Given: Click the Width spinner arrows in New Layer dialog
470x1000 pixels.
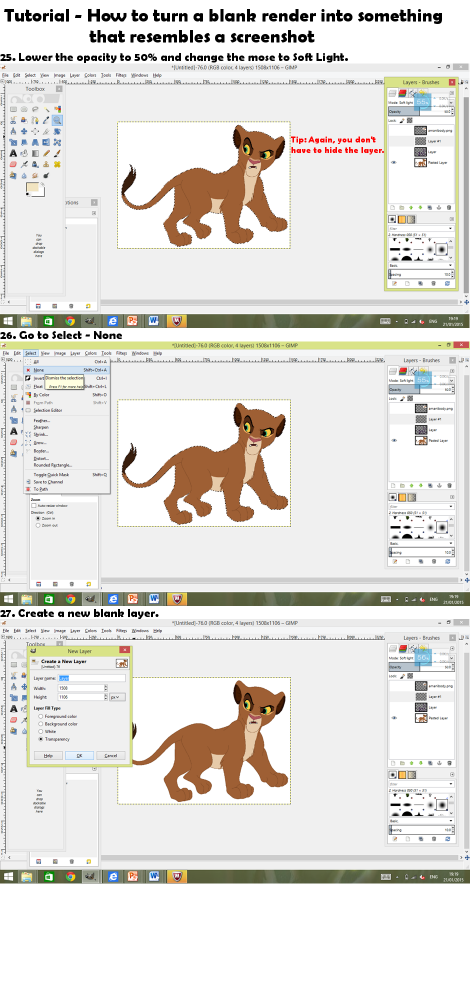Looking at the screenshot, I should click(x=106, y=688).
